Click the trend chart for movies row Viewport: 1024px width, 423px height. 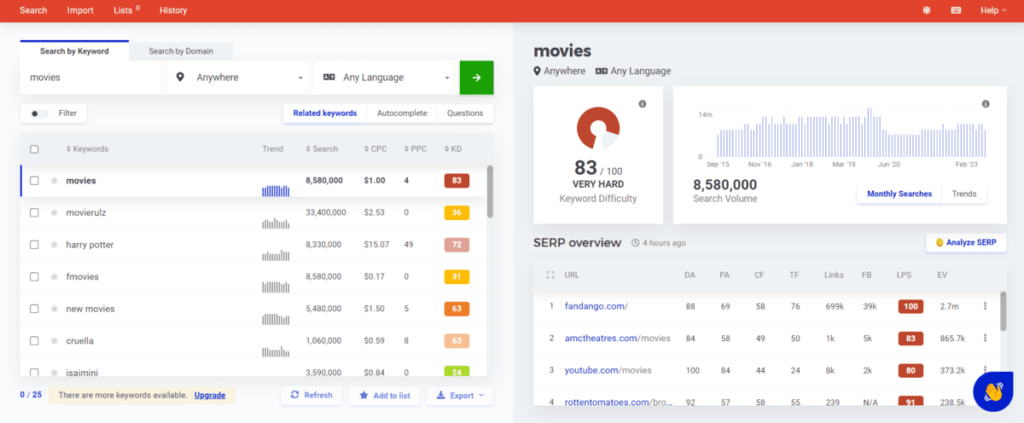point(276,190)
